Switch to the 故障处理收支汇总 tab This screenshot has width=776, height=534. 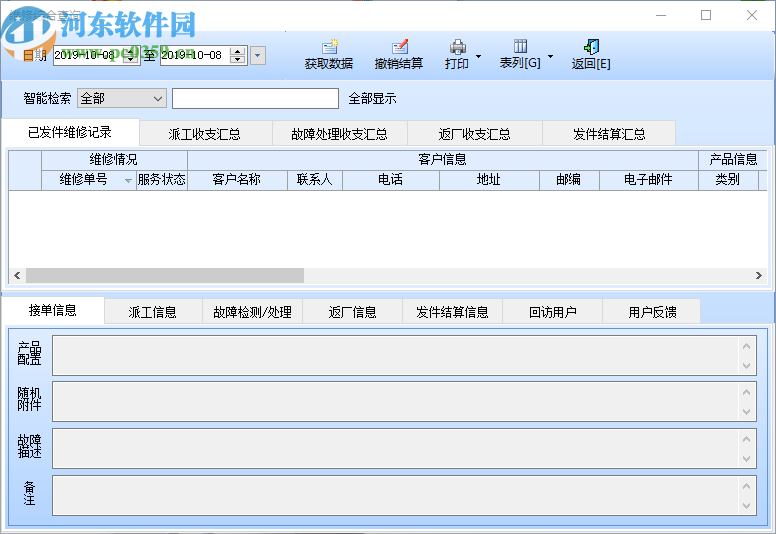[x=340, y=134]
